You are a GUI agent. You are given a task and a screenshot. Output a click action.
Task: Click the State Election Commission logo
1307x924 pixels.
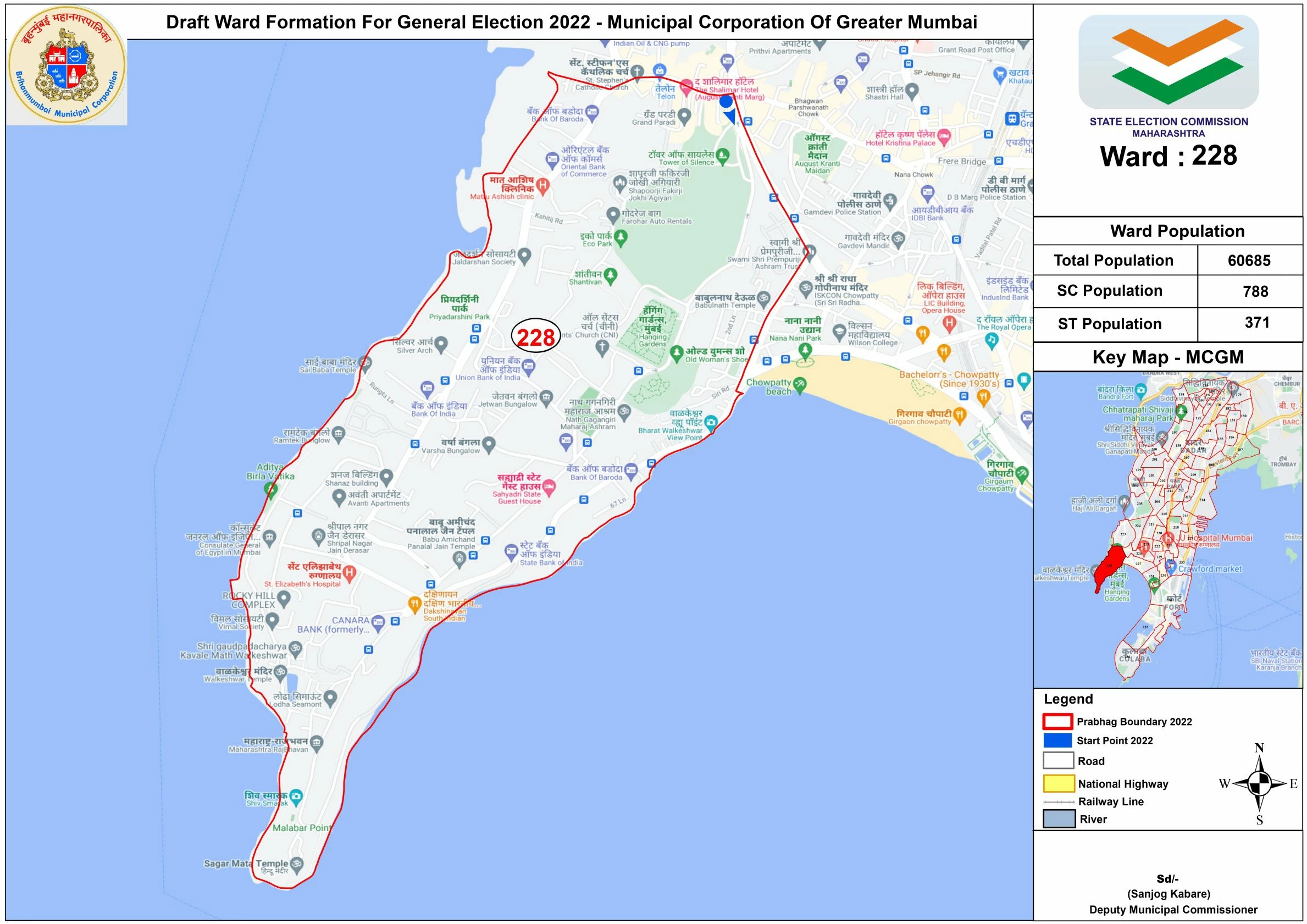(x=1168, y=62)
